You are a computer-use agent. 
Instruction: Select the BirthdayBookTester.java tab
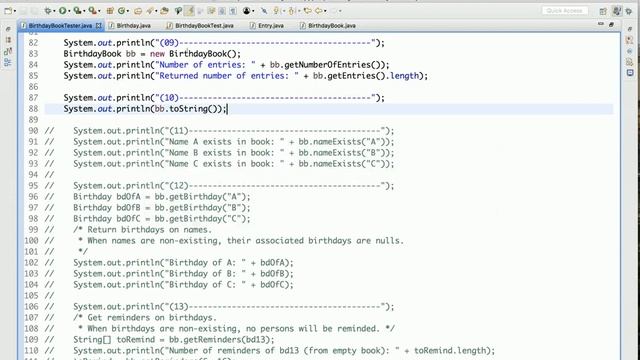(60, 25)
